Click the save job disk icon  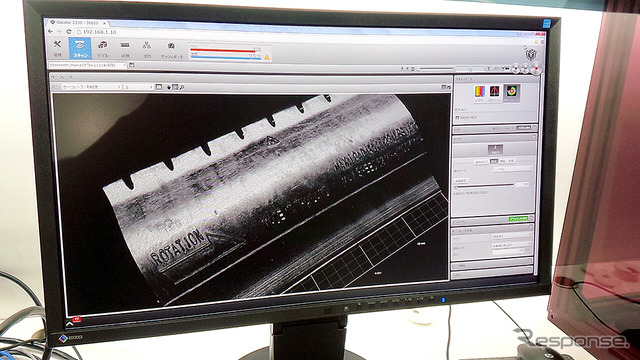pyautogui.click(x=132, y=65)
